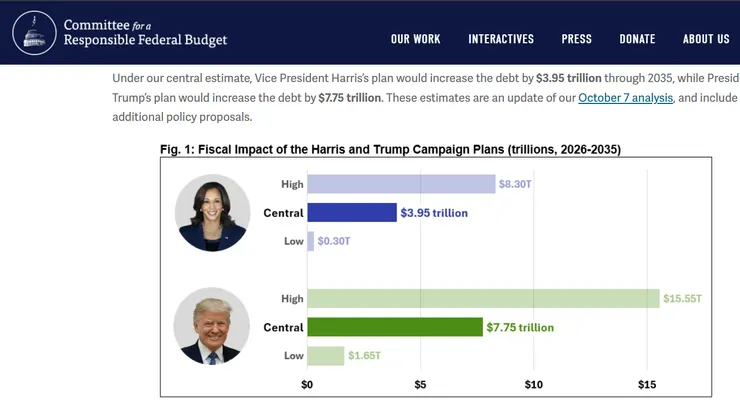
Task: Go to the INTERACTIVES section
Action: coord(501,39)
